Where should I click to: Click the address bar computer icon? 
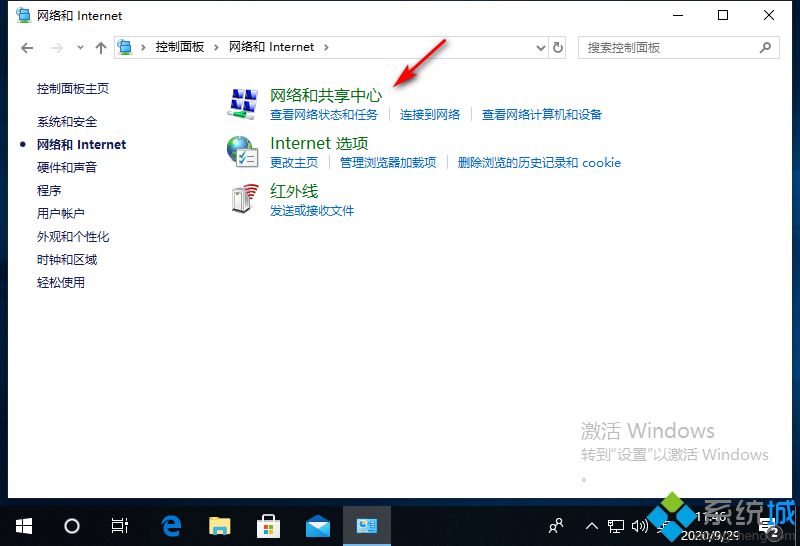[x=124, y=47]
